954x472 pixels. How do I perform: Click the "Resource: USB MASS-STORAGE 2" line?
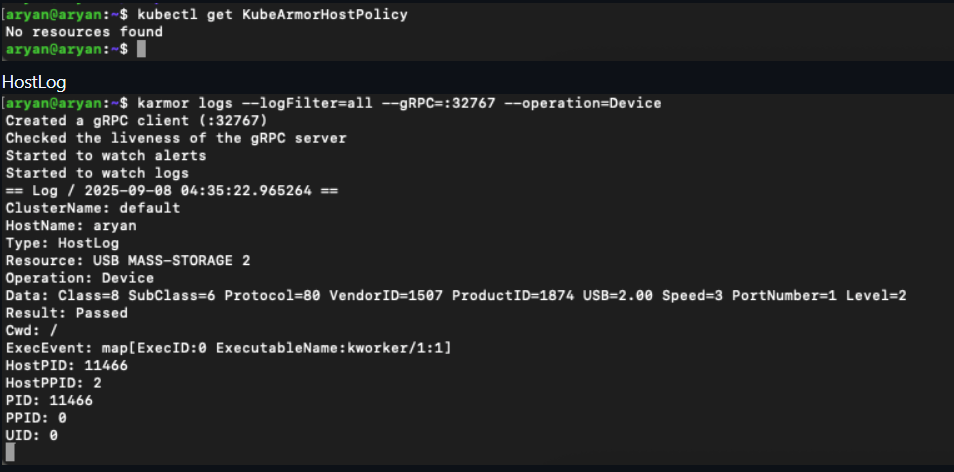coord(127,260)
